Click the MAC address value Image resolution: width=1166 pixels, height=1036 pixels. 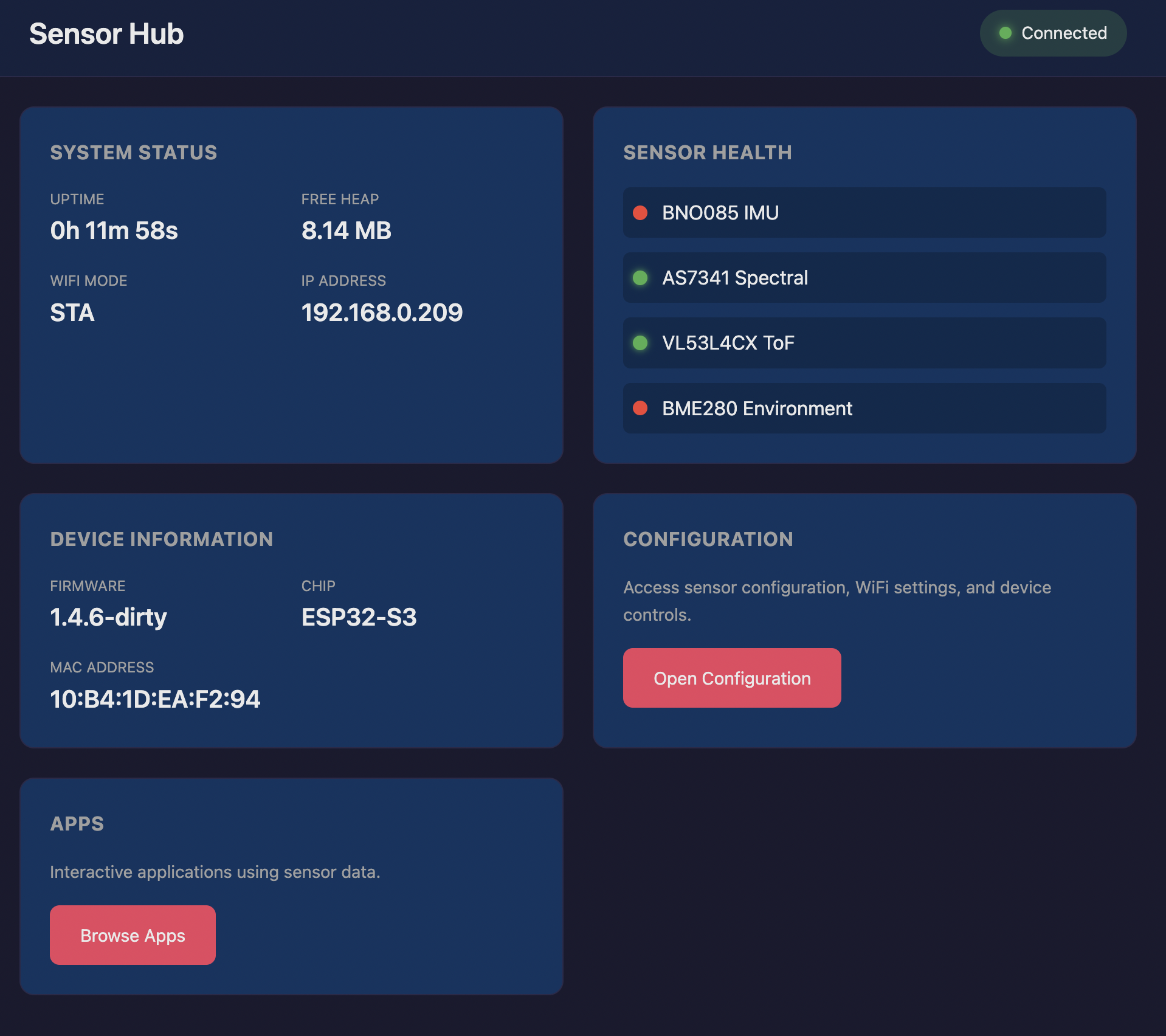click(155, 699)
